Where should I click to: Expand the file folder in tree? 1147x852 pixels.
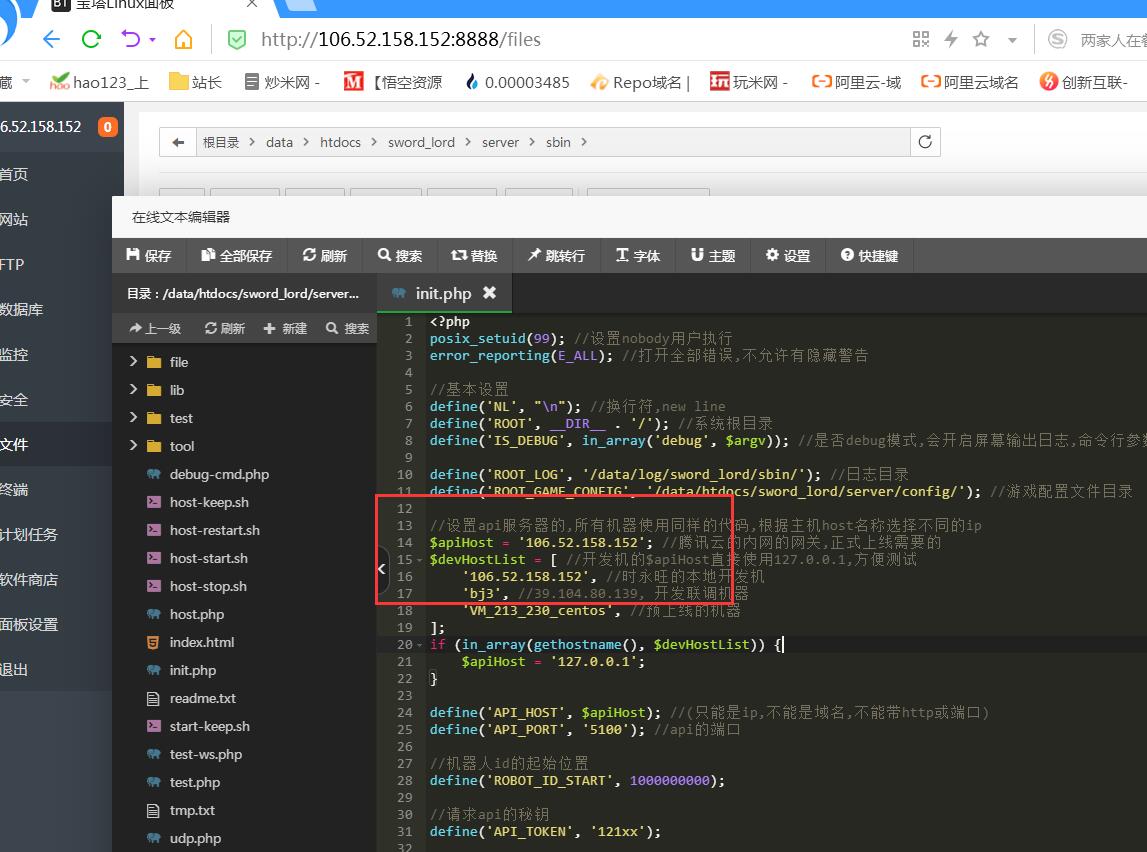point(133,362)
